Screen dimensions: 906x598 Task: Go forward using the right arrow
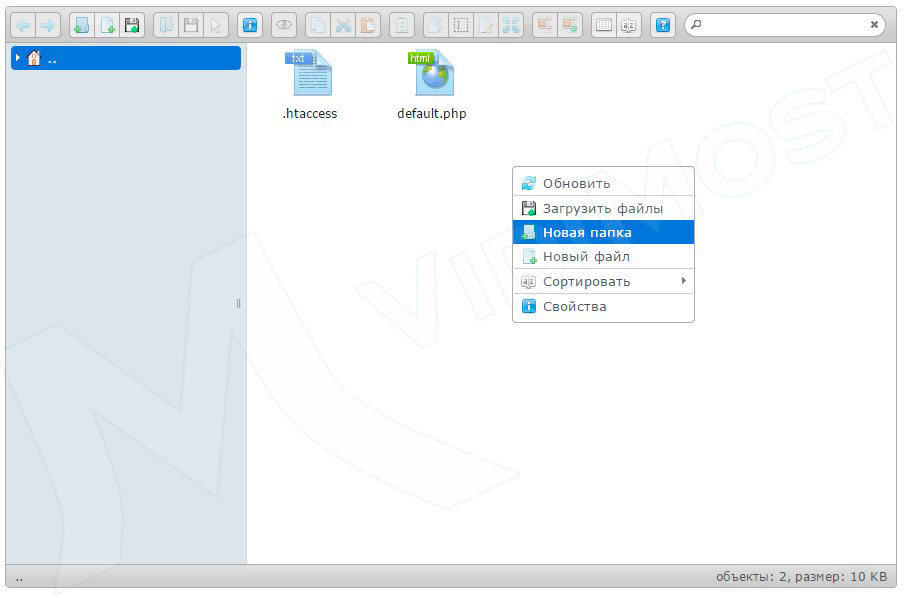(x=48, y=25)
